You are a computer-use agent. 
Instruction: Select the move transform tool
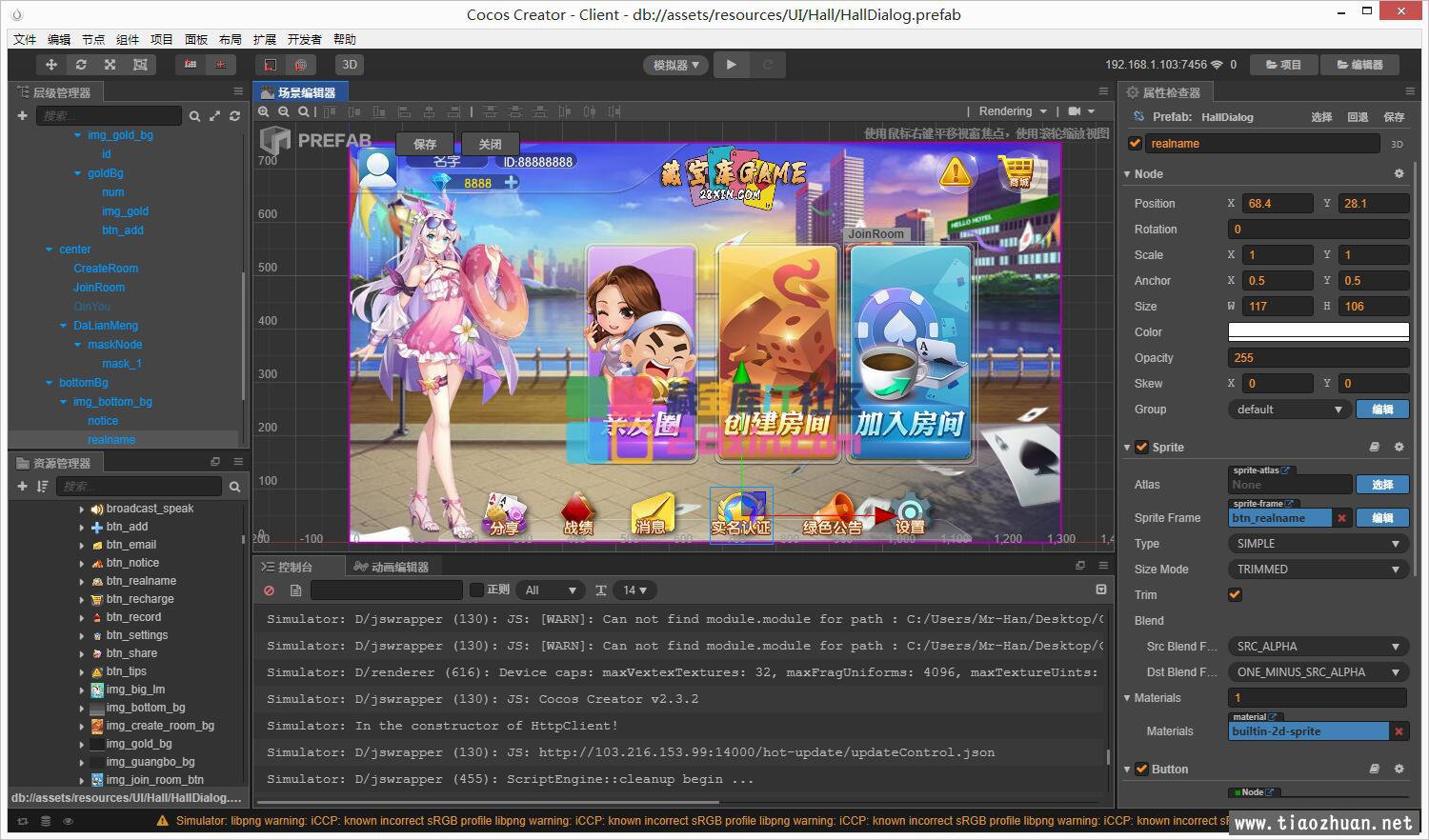click(51, 65)
